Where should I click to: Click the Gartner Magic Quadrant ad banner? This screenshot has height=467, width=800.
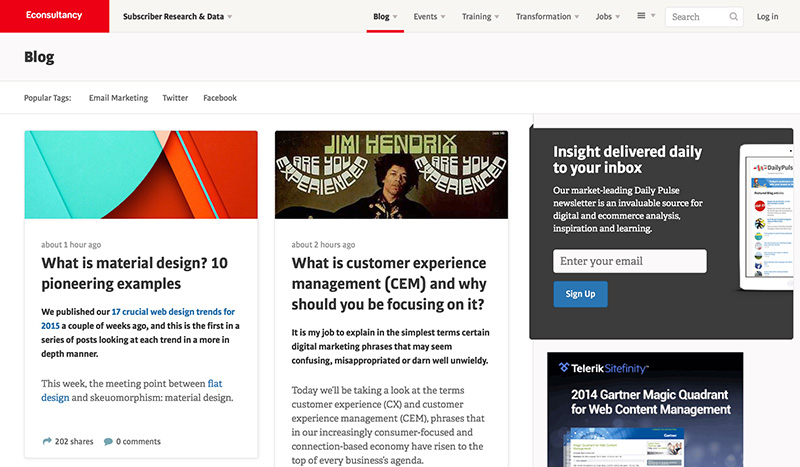(645, 410)
